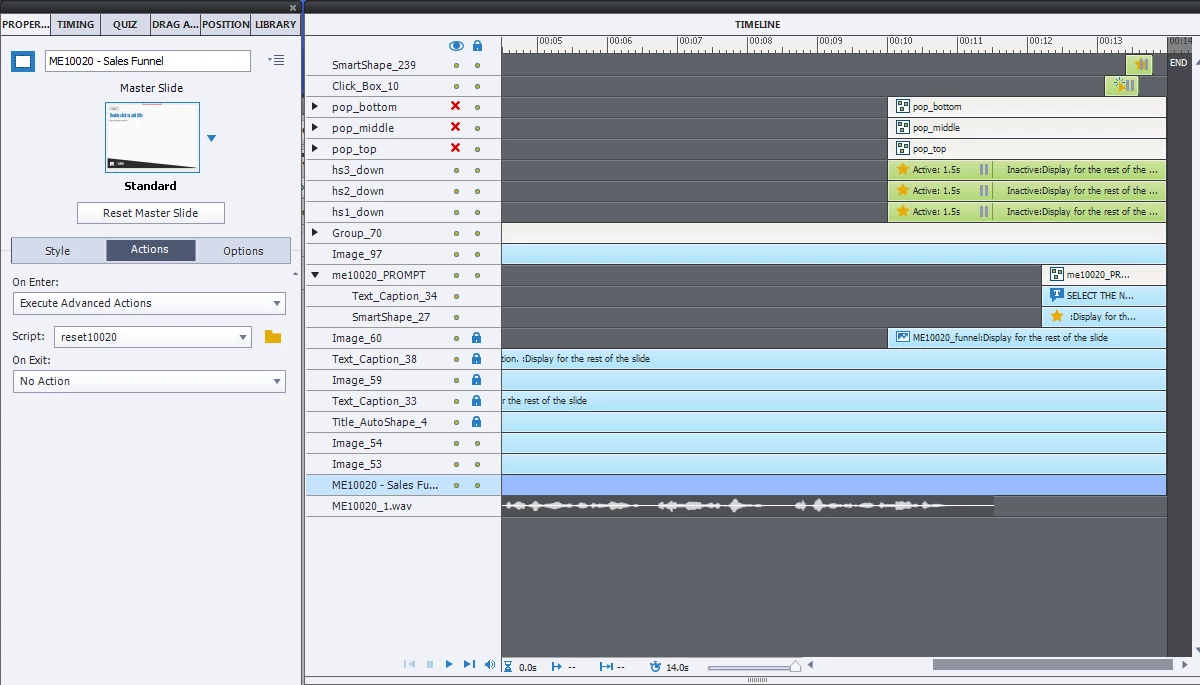The image size is (1200, 685).
Task: Click the star effect icon on hs3_down bar
Action: coord(903,170)
